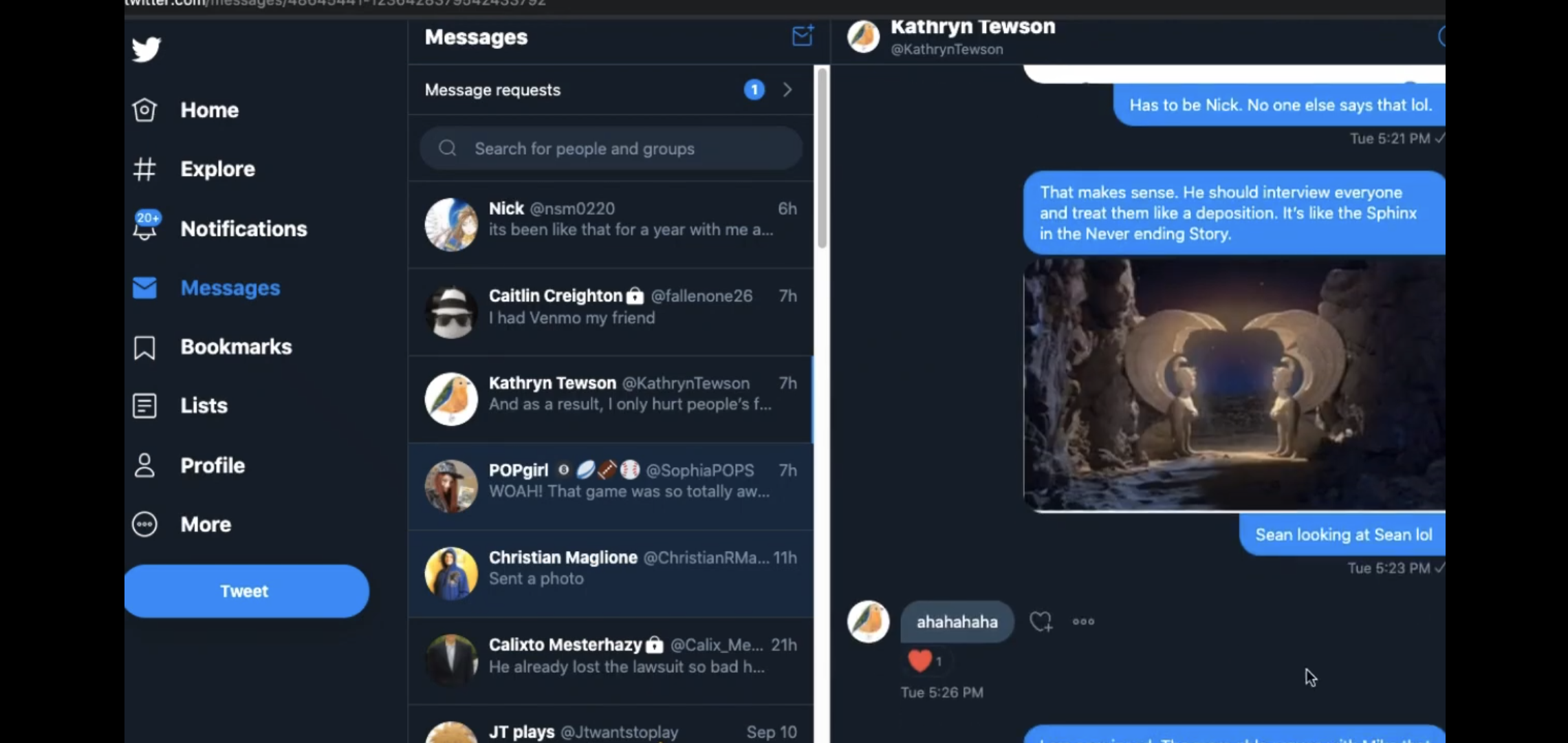Select Messages in the left navigation
Screen dimensions: 1568x743
click(230, 288)
